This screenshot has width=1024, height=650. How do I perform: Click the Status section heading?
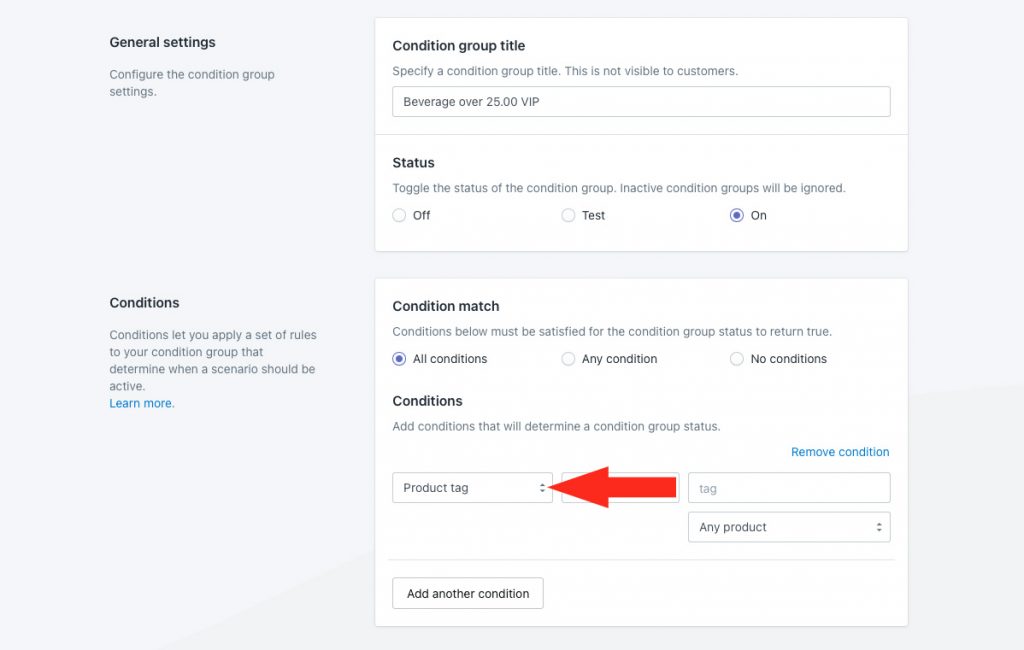pyautogui.click(x=413, y=163)
